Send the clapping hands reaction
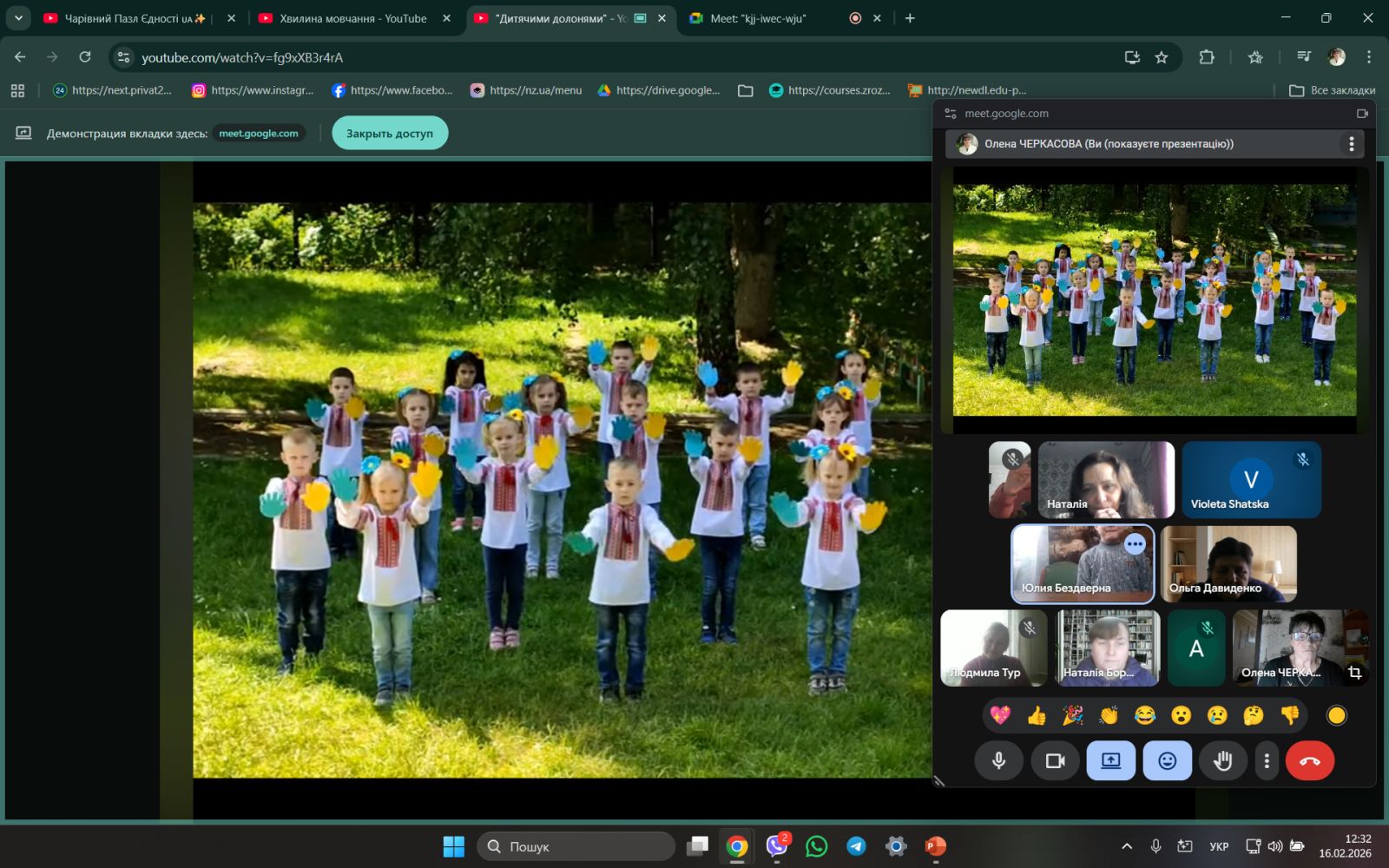The width and height of the screenshot is (1389, 868). [1109, 715]
